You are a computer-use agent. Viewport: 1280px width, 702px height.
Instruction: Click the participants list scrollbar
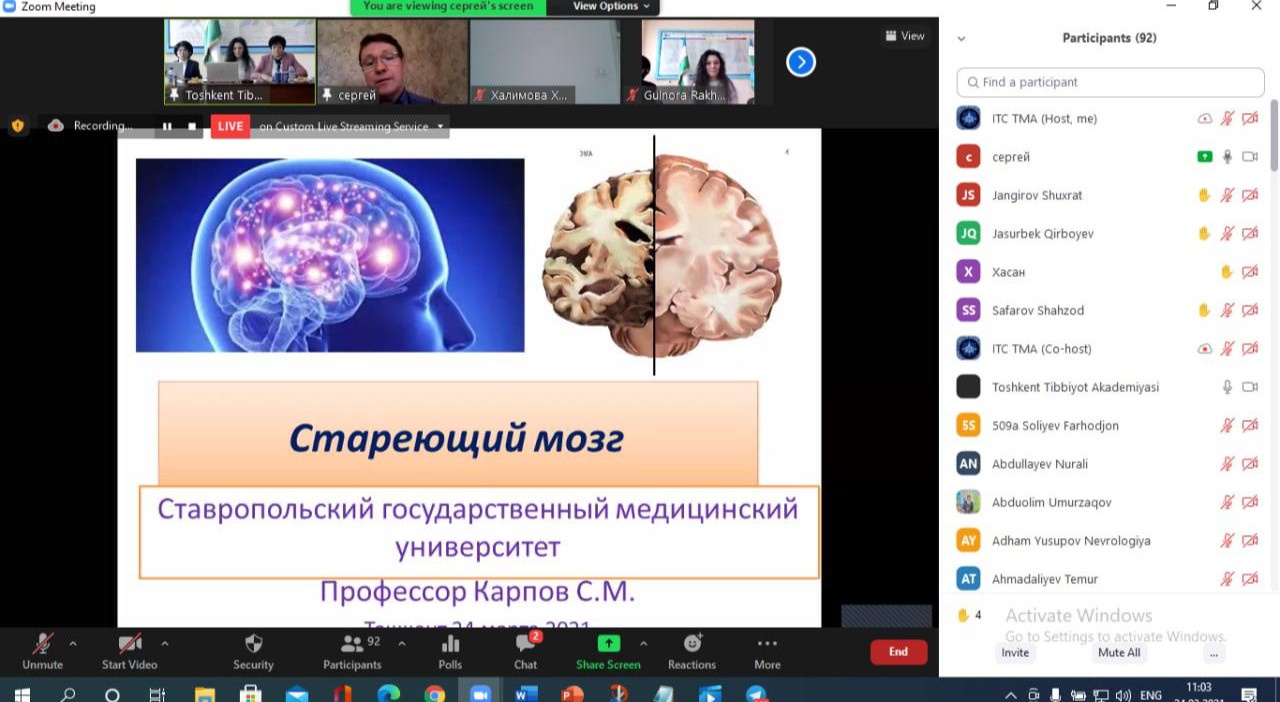[x=1274, y=135]
